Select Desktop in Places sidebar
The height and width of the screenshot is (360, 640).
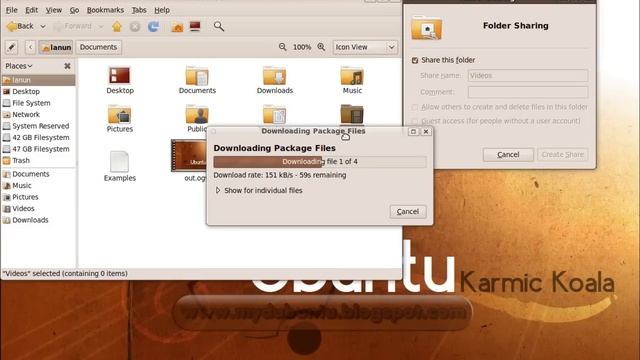pos(38,91)
